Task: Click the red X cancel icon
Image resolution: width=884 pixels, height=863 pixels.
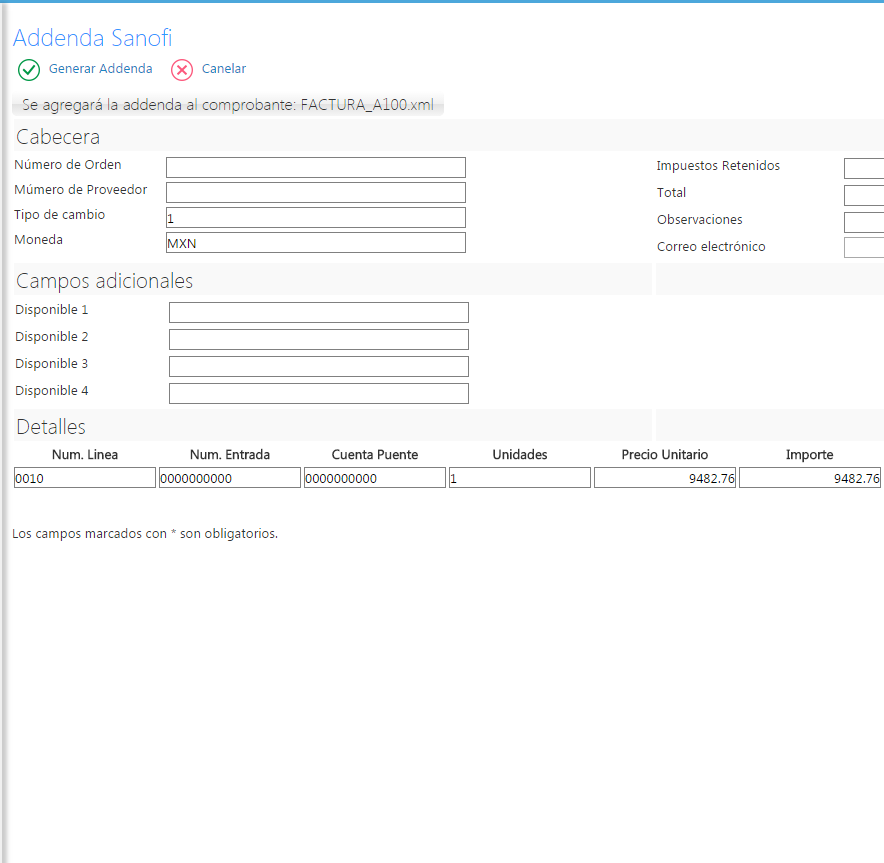Action: 182,70
